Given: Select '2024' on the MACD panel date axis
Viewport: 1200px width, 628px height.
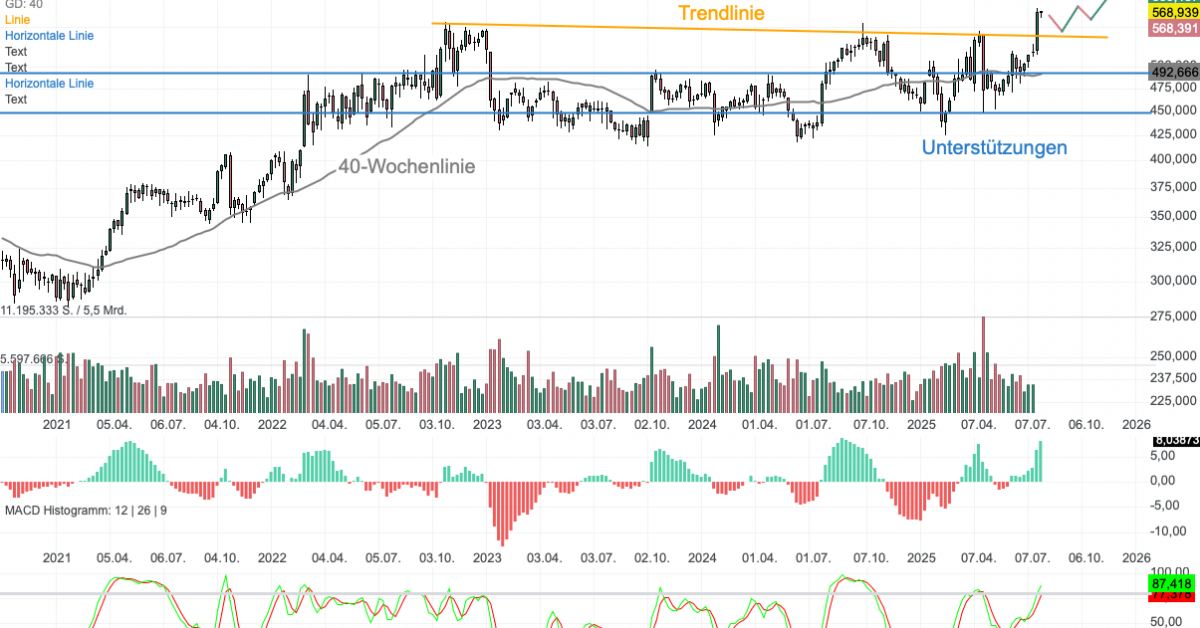Looking at the screenshot, I should [x=702, y=558].
